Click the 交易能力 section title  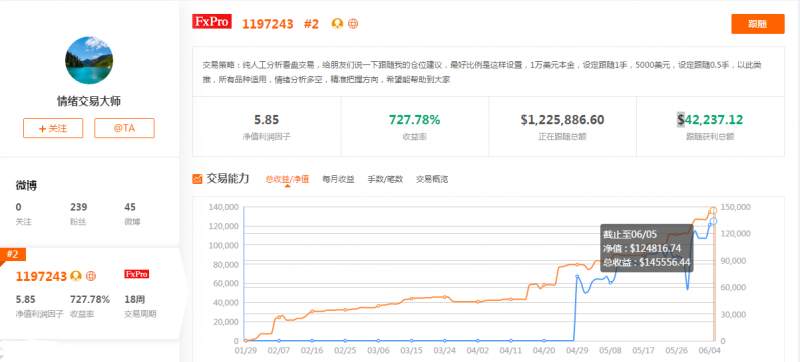(228, 178)
